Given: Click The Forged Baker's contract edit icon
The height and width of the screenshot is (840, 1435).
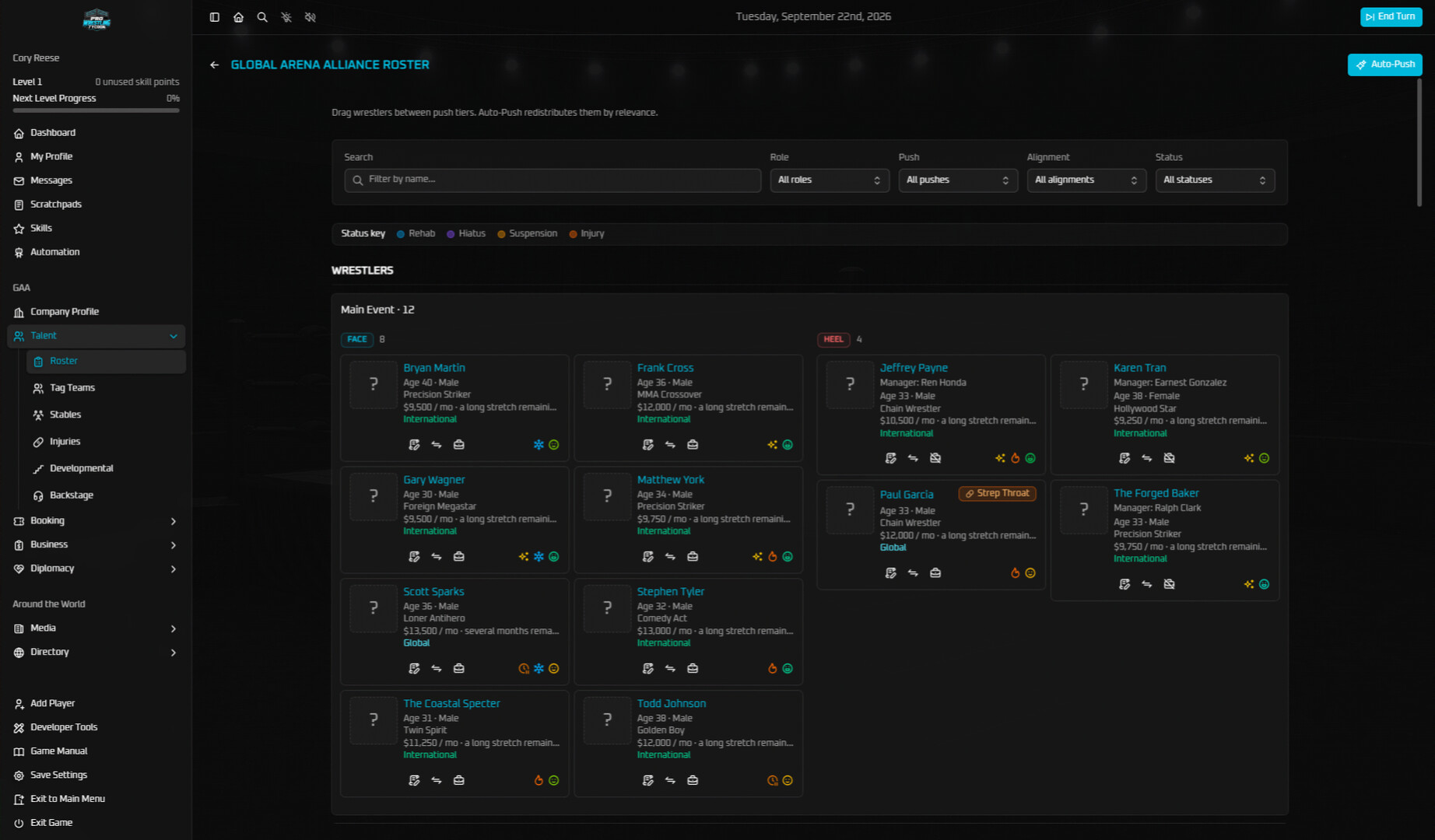Looking at the screenshot, I should [1124, 584].
